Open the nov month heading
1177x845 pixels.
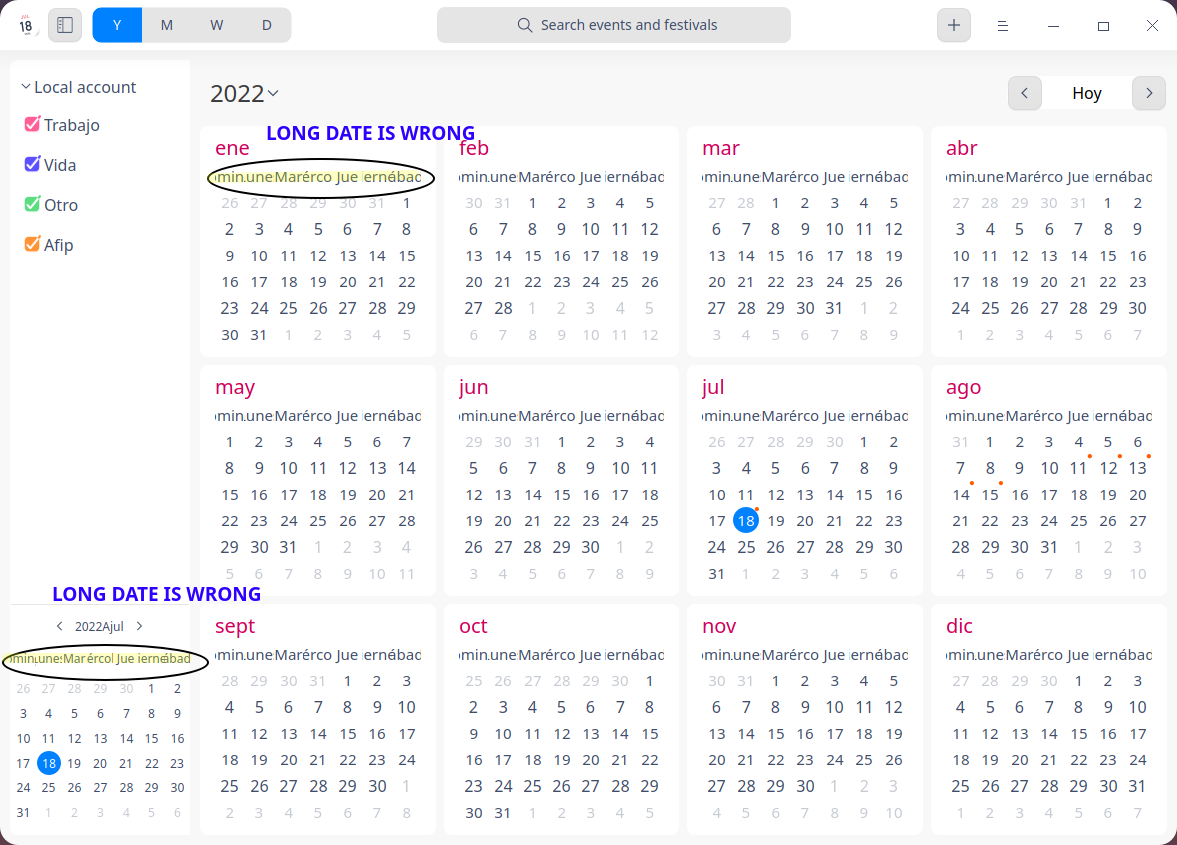719,626
